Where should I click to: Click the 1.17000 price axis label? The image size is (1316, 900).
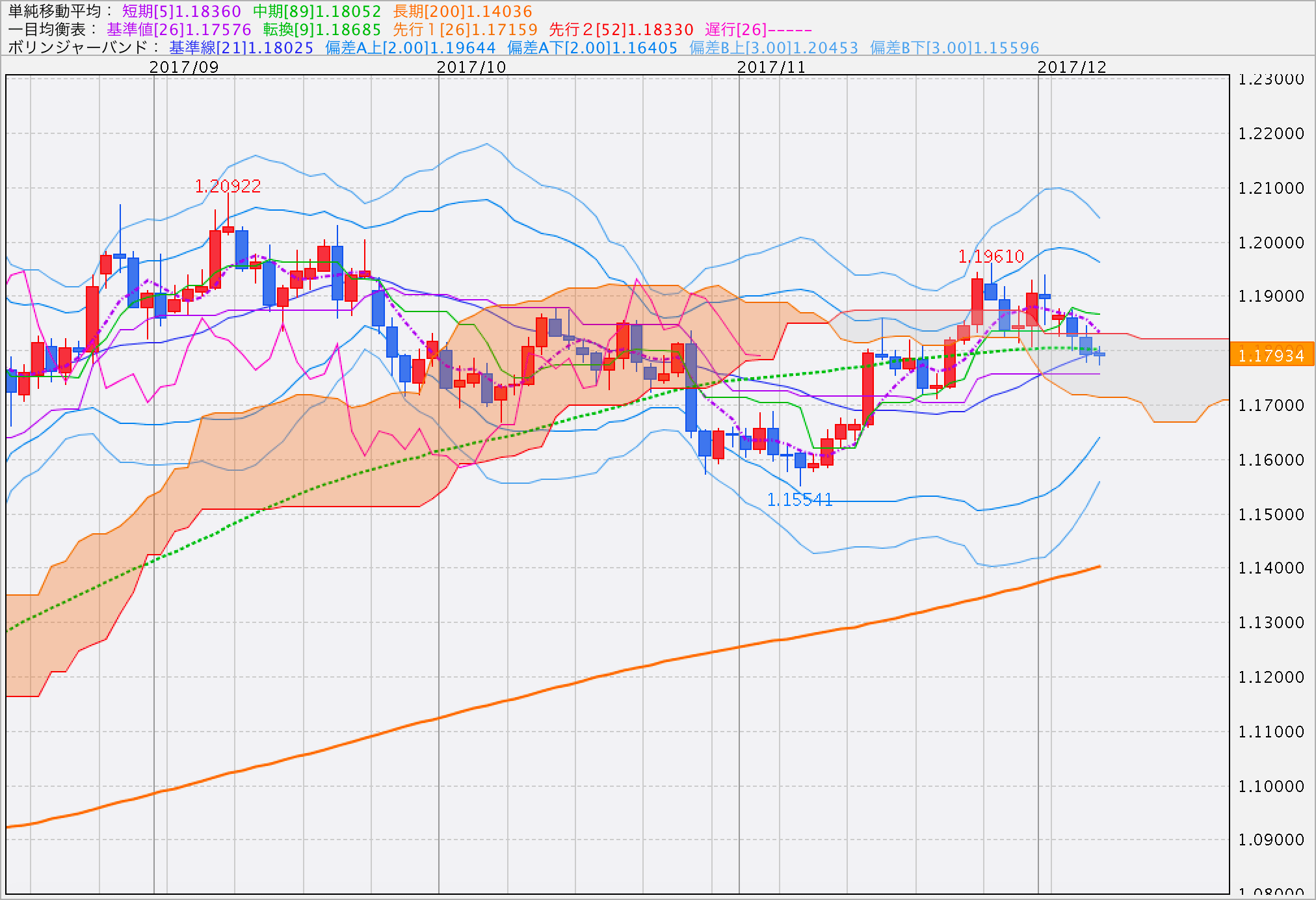click(1271, 405)
